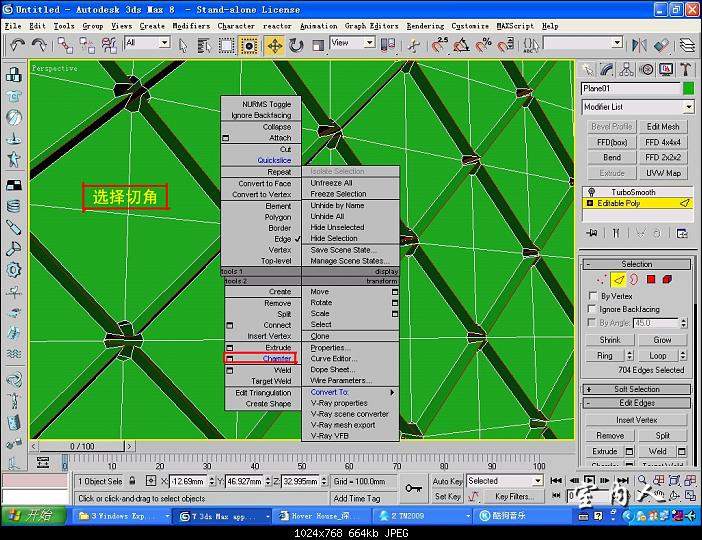Open the Create command panel tab
The height and width of the screenshot is (540, 702).
tap(587, 69)
